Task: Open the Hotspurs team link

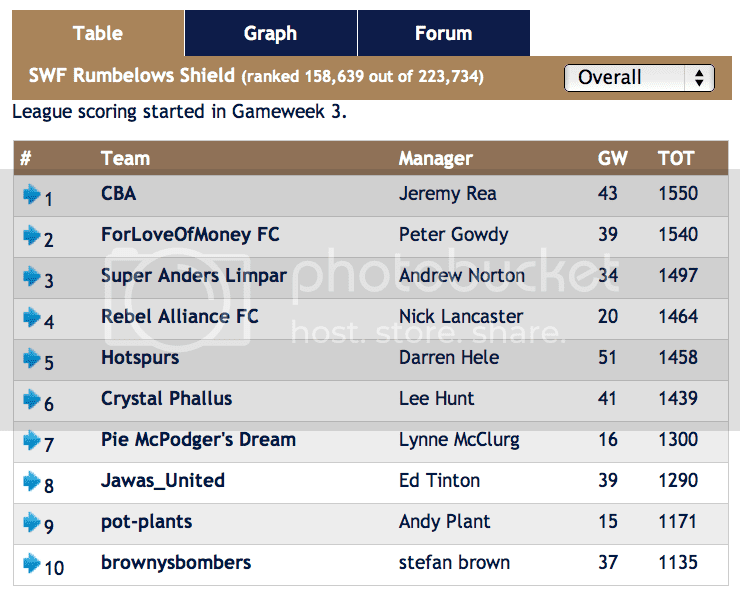Action: [140, 358]
